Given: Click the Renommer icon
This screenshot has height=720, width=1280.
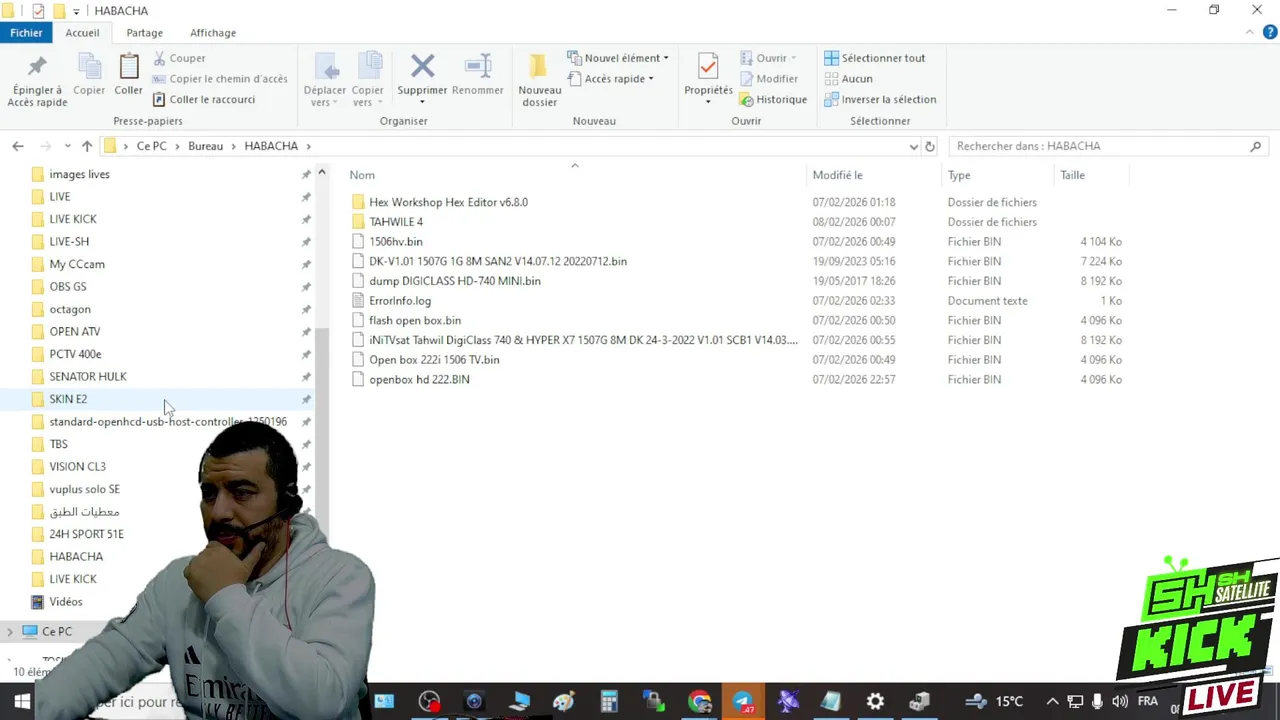Looking at the screenshot, I should [x=478, y=67].
